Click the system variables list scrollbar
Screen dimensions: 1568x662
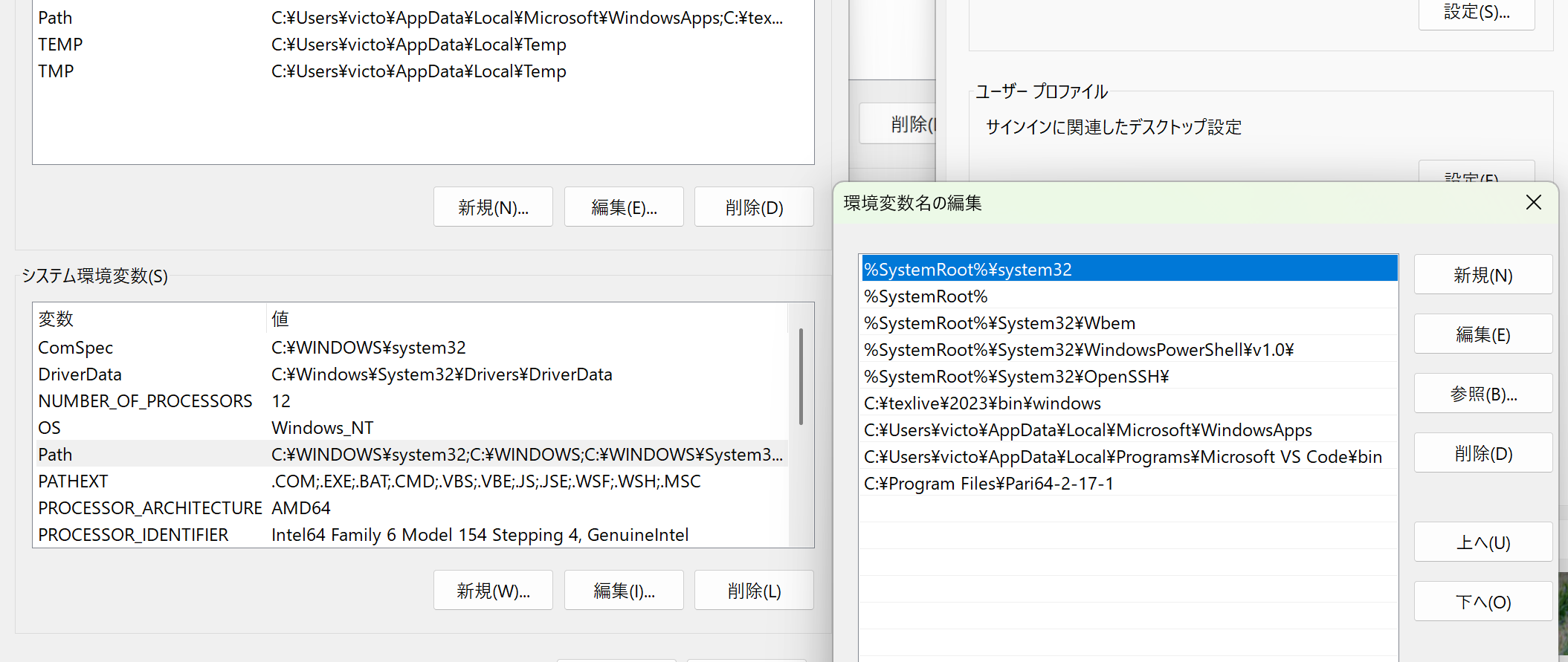[801, 376]
